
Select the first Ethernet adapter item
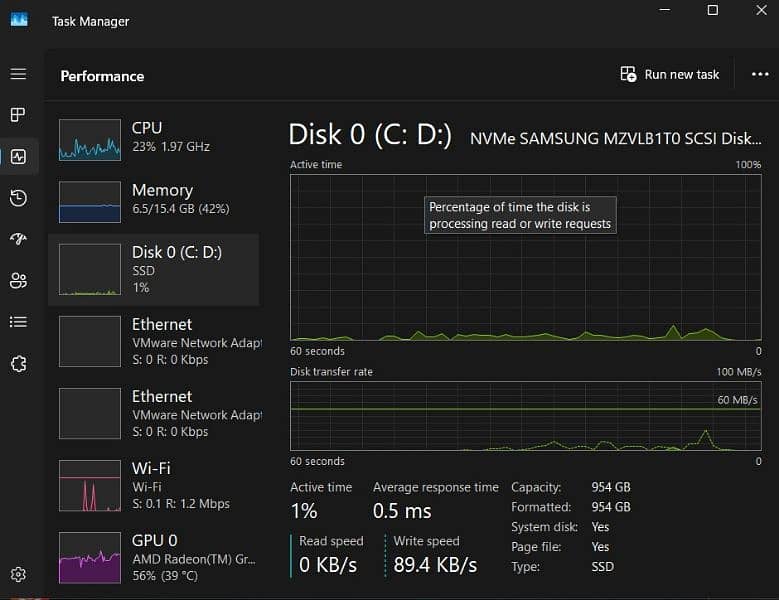[153, 341]
